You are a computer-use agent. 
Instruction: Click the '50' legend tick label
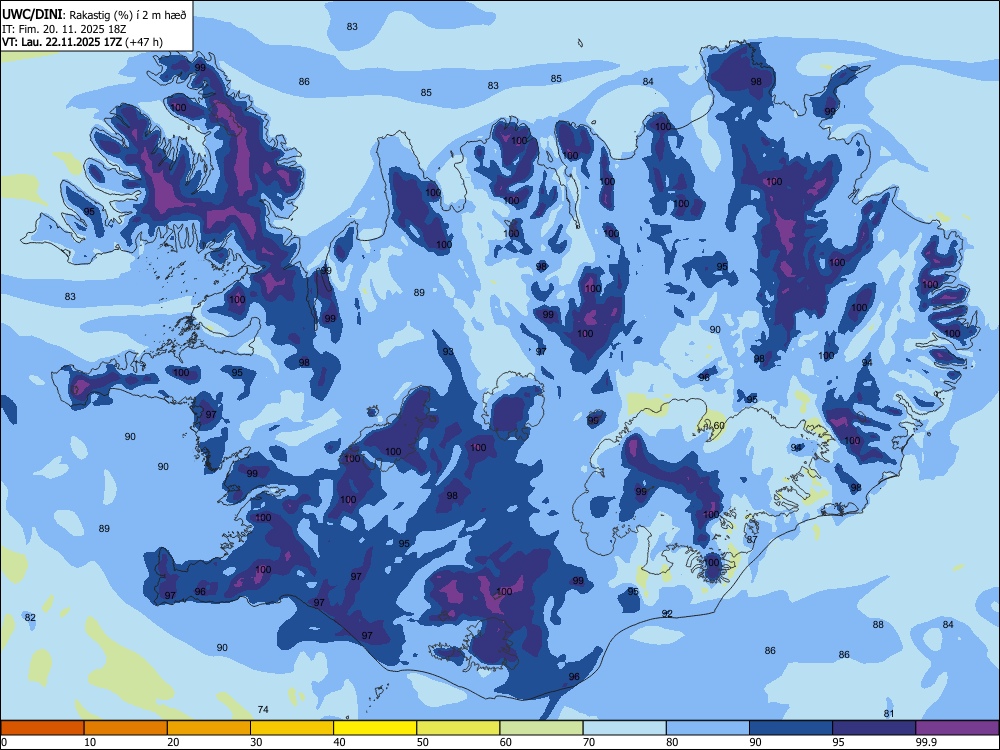click(x=423, y=742)
